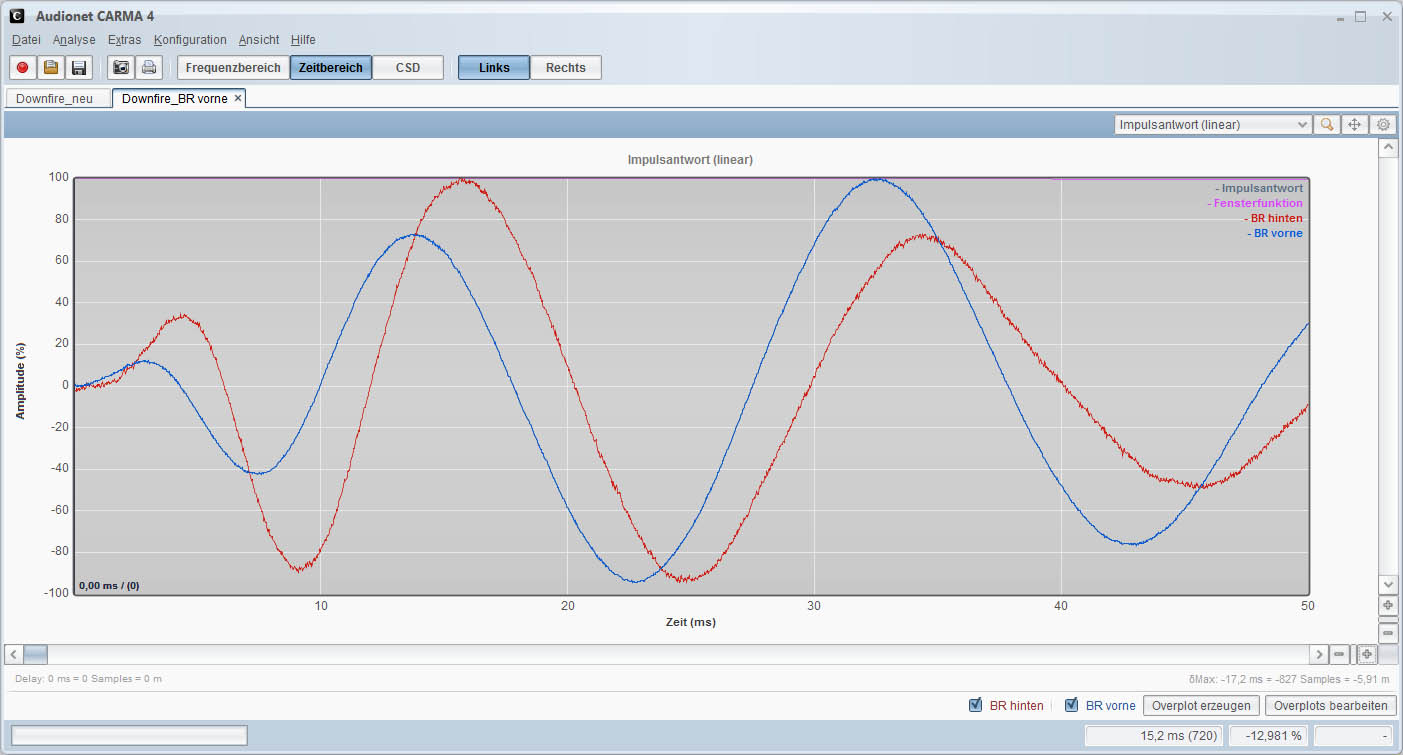This screenshot has height=755, width=1403.
Task: Click the Overplots bearbeiten button
Action: pyautogui.click(x=1330, y=706)
